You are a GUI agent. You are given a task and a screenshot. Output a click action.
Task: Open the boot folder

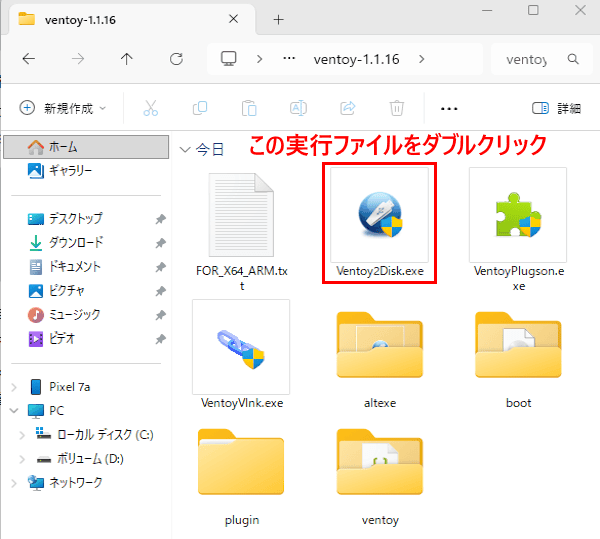click(518, 345)
